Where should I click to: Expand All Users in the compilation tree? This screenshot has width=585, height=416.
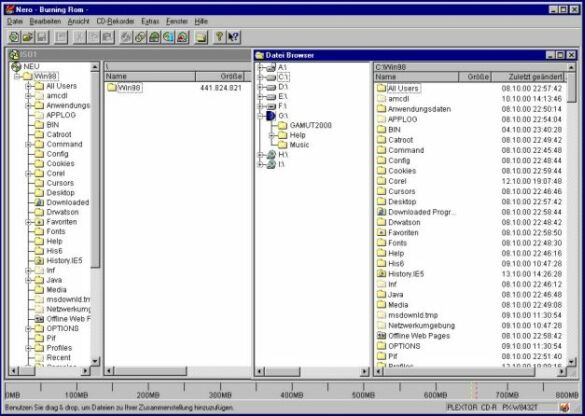click(28, 86)
